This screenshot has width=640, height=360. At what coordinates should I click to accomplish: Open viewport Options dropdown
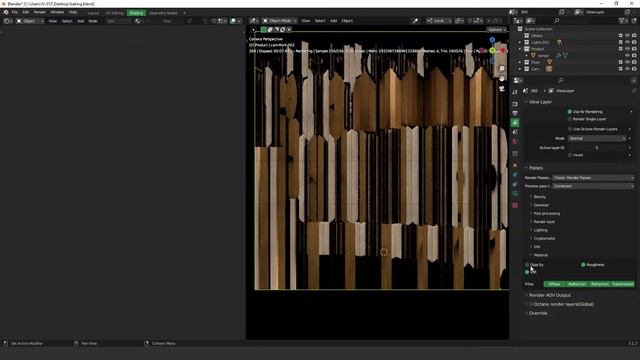click(x=496, y=29)
